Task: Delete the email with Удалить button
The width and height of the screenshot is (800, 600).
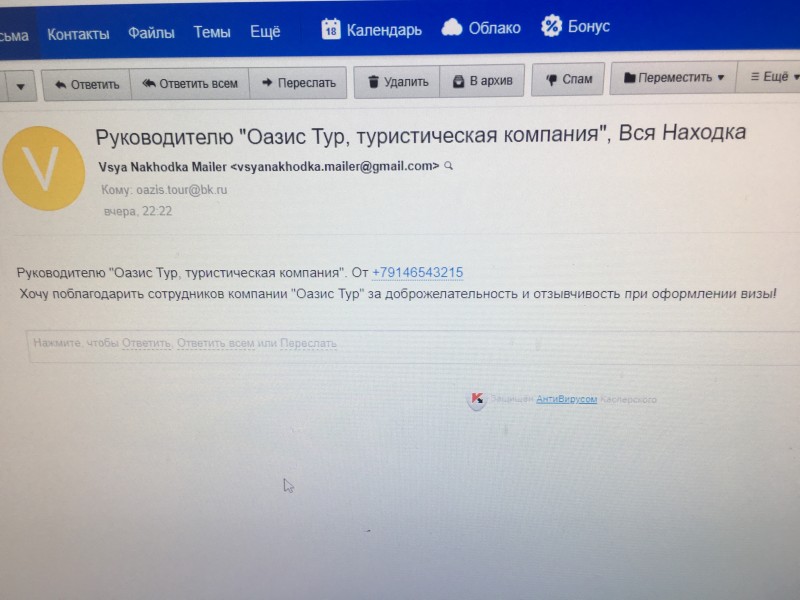Action: [397, 82]
